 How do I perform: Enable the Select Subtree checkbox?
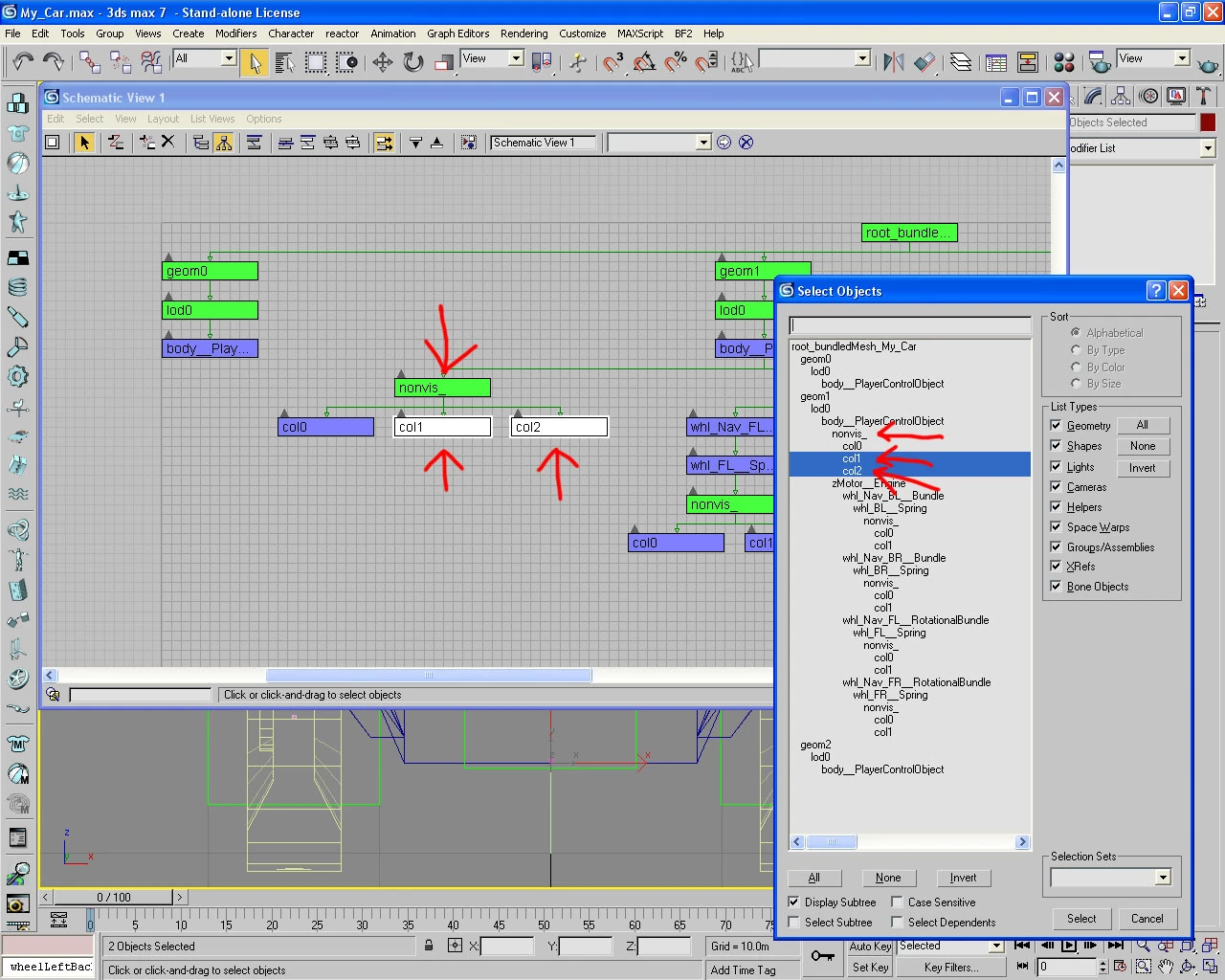[793, 923]
